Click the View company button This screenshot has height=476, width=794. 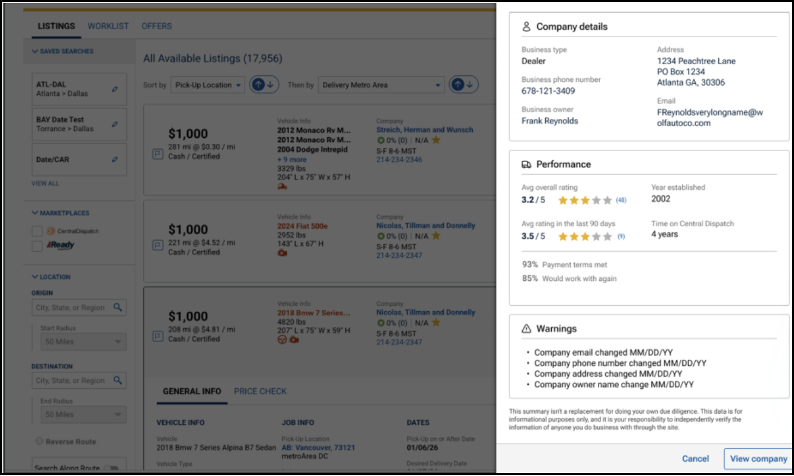(x=756, y=458)
